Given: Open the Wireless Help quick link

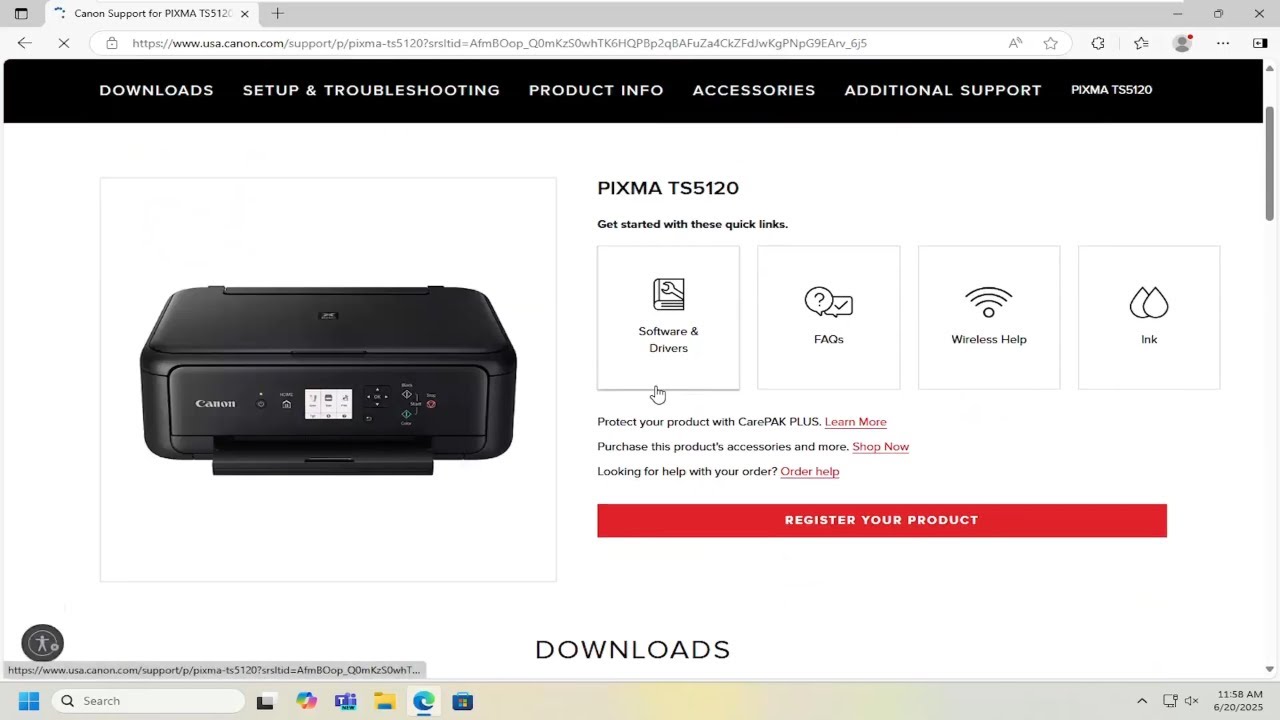Looking at the screenshot, I should (989, 317).
